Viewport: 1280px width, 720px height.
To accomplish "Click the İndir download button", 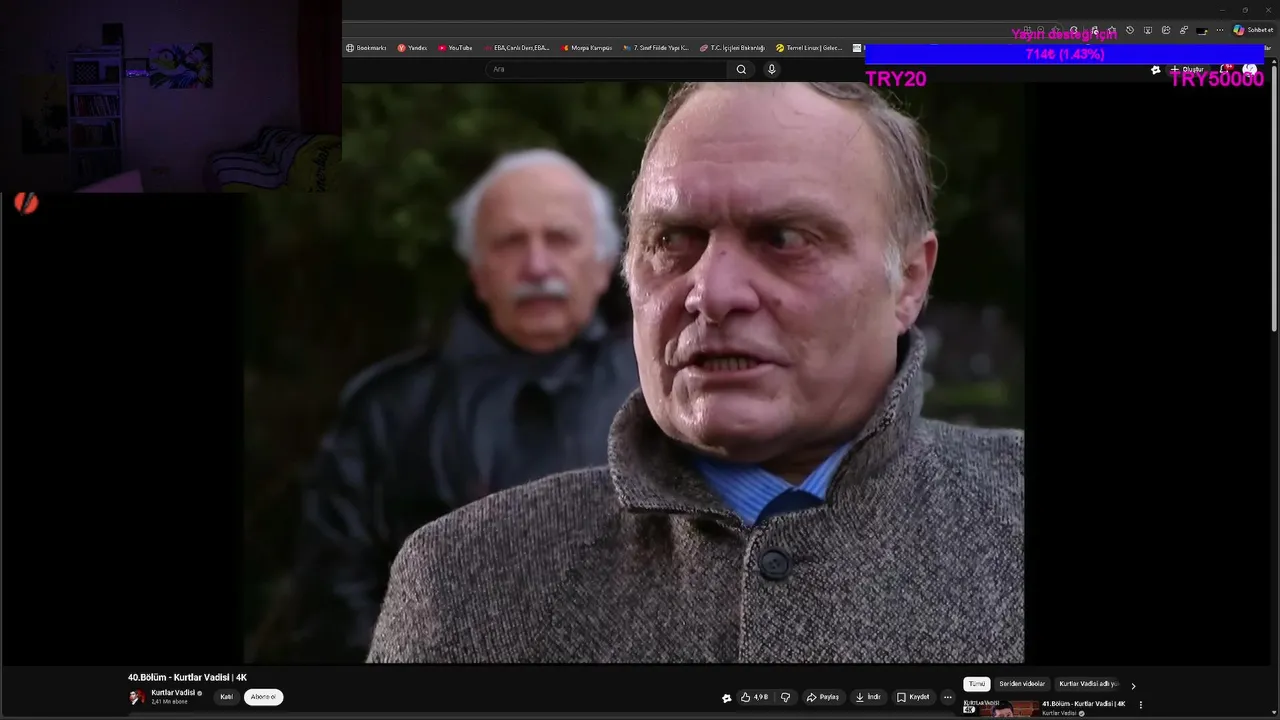I will [x=868, y=697].
